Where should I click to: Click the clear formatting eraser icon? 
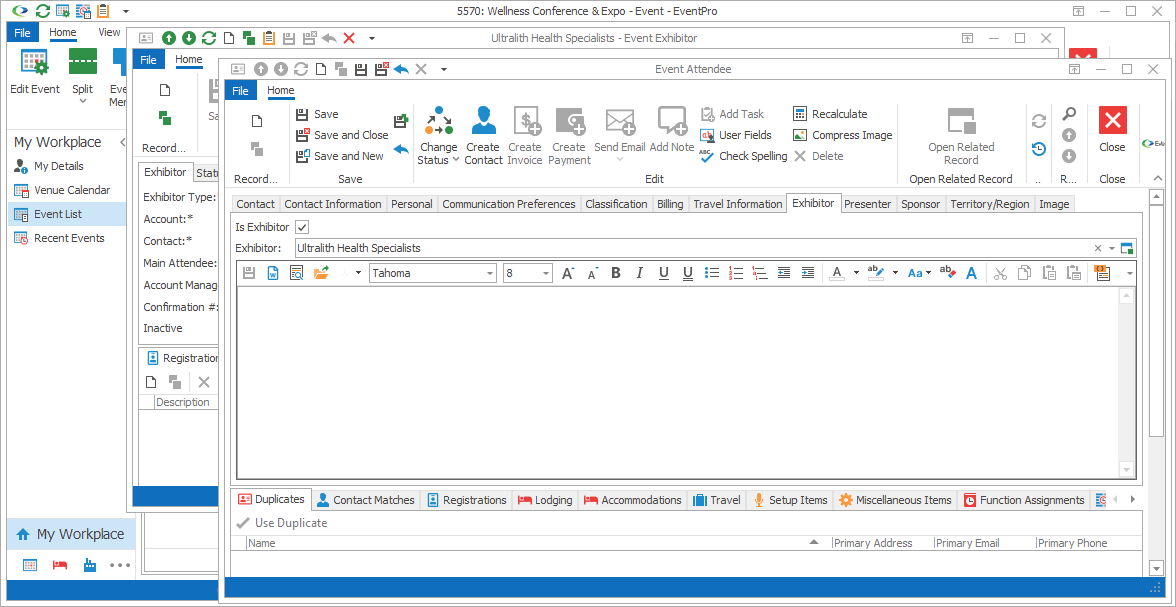(947, 274)
